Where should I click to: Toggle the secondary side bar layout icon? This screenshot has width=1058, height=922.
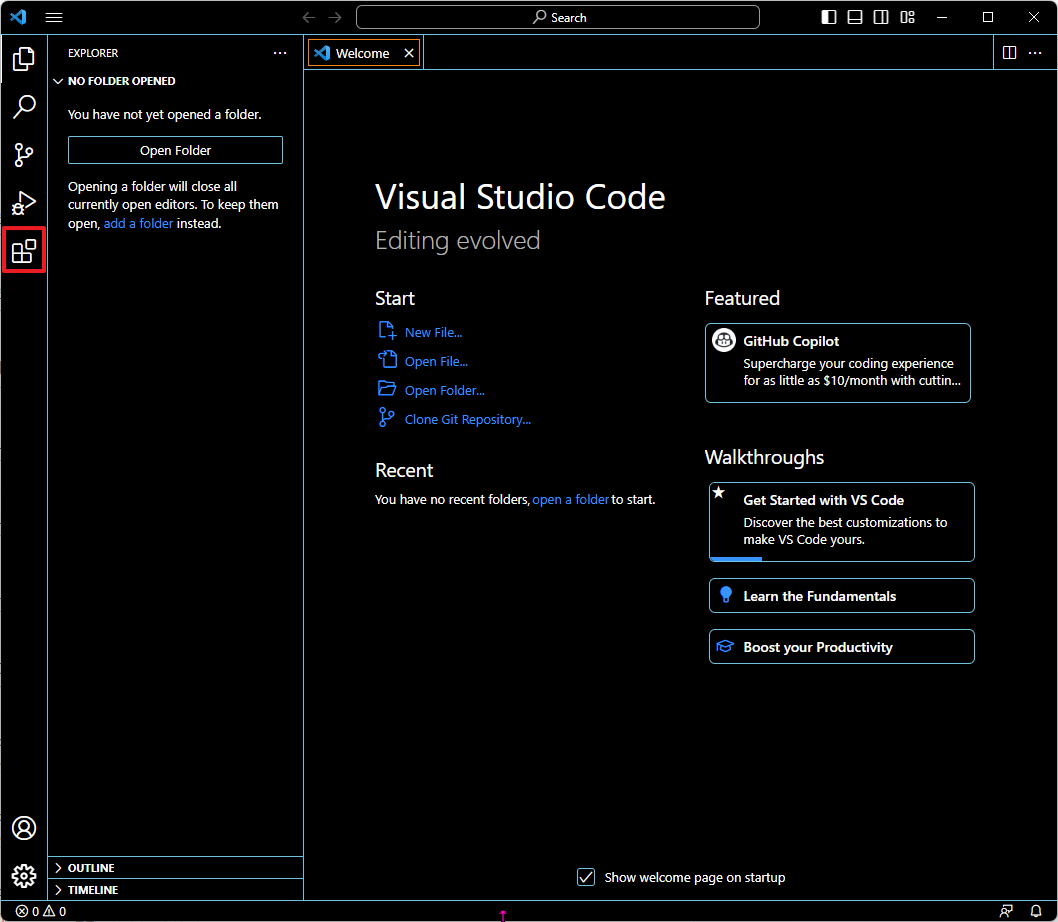coord(881,18)
